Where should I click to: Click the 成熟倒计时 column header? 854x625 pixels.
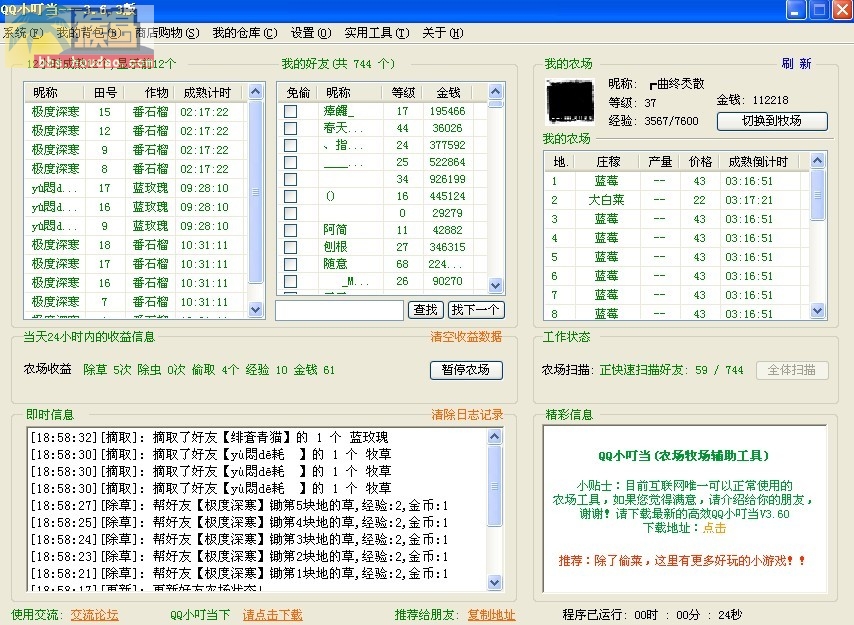pos(758,162)
